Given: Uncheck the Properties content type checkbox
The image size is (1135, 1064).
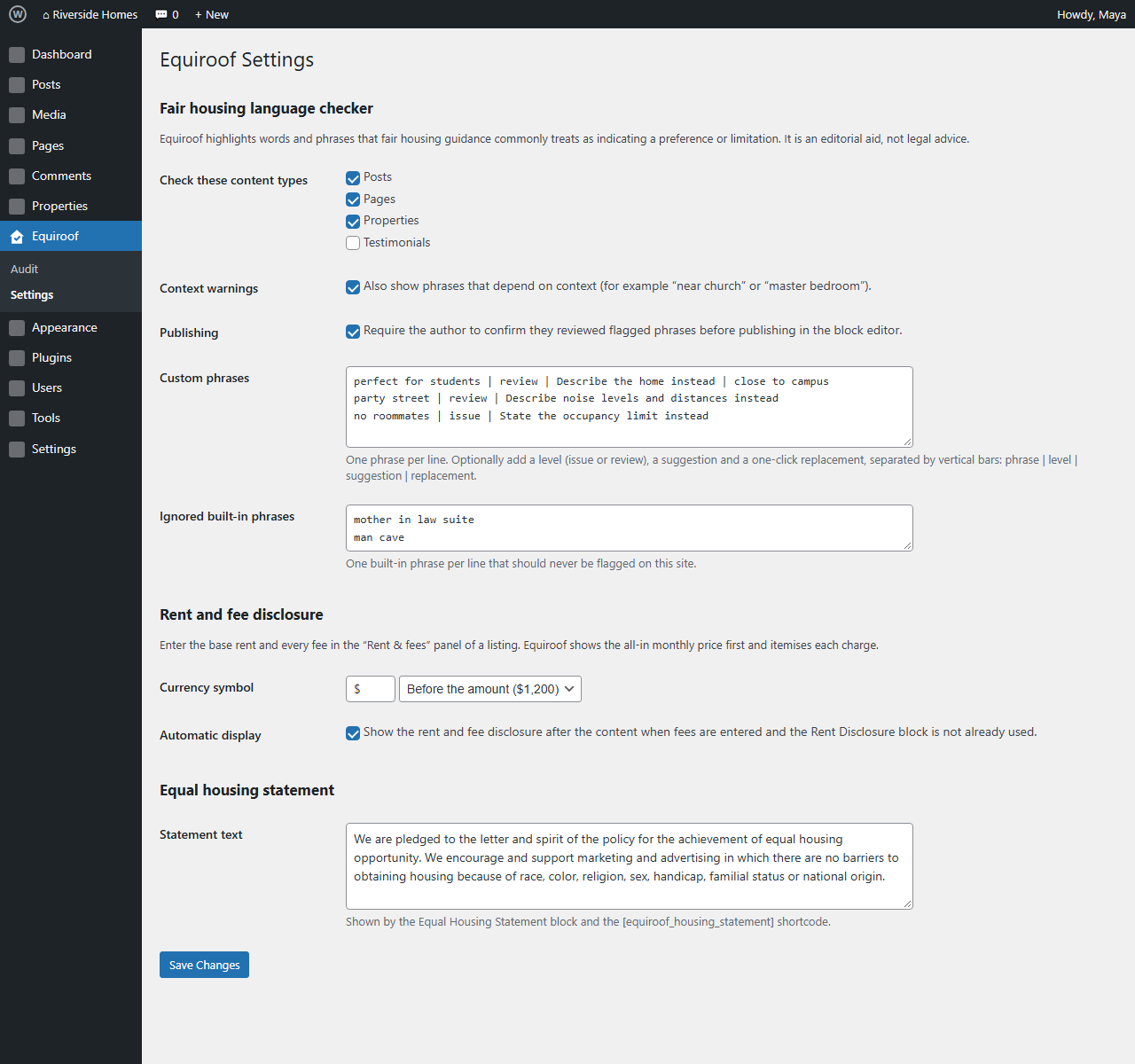Looking at the screenshot, I should [353, 222].
